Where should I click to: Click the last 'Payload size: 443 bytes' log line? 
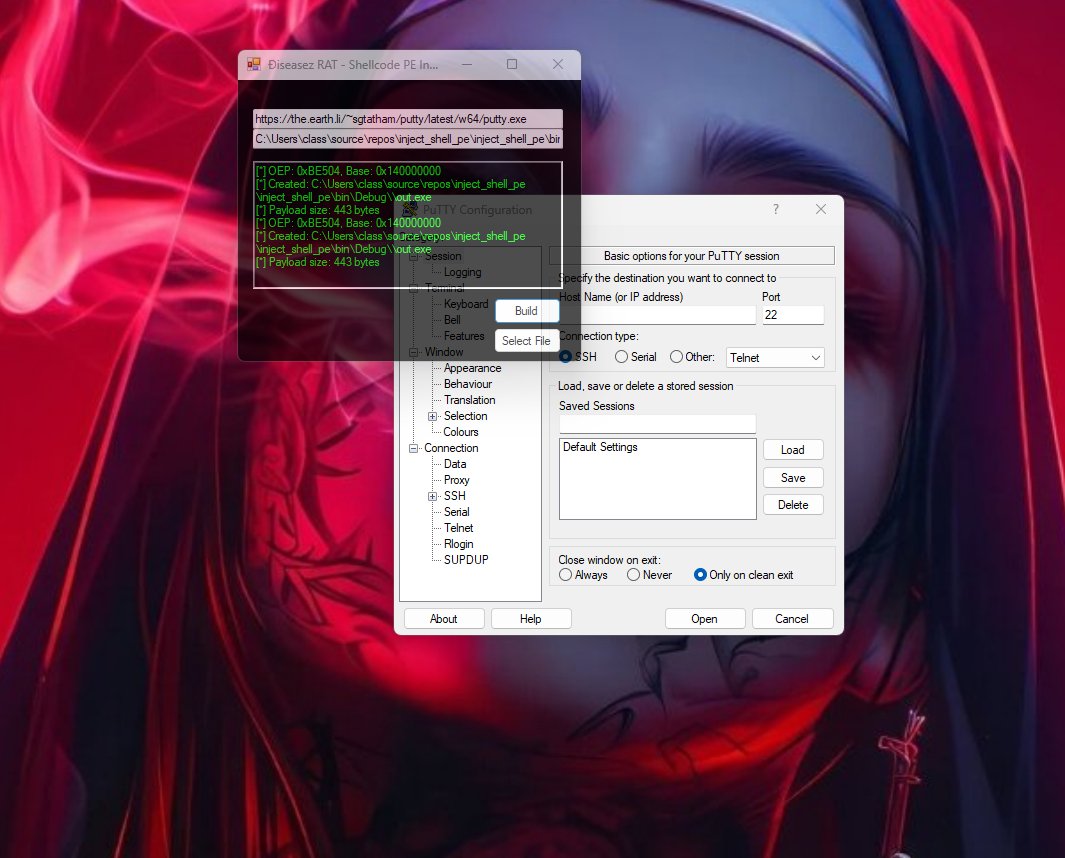tap(318, 262)
